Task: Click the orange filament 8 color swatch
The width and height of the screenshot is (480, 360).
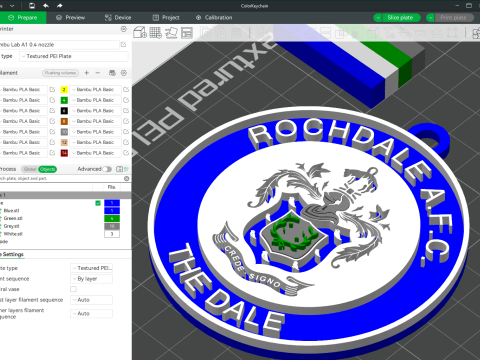Action: 64,121
